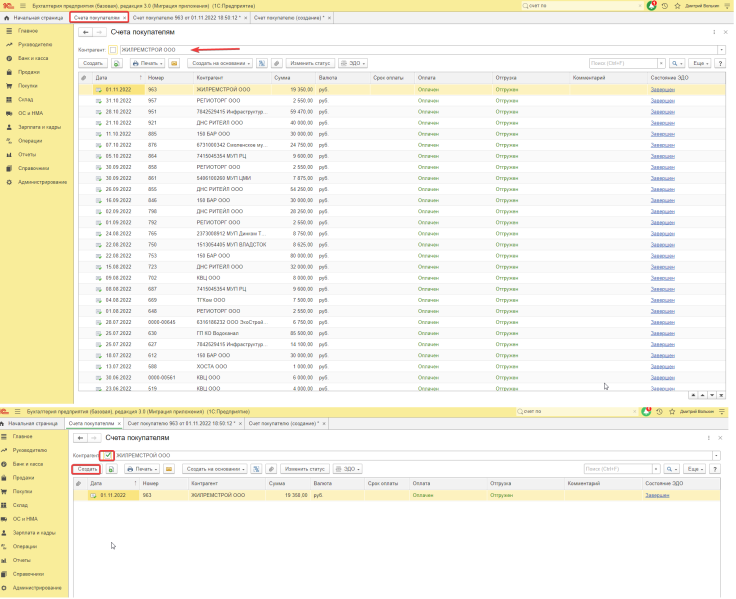Open Завершен link in bottom window row 963

click(657, 495)
